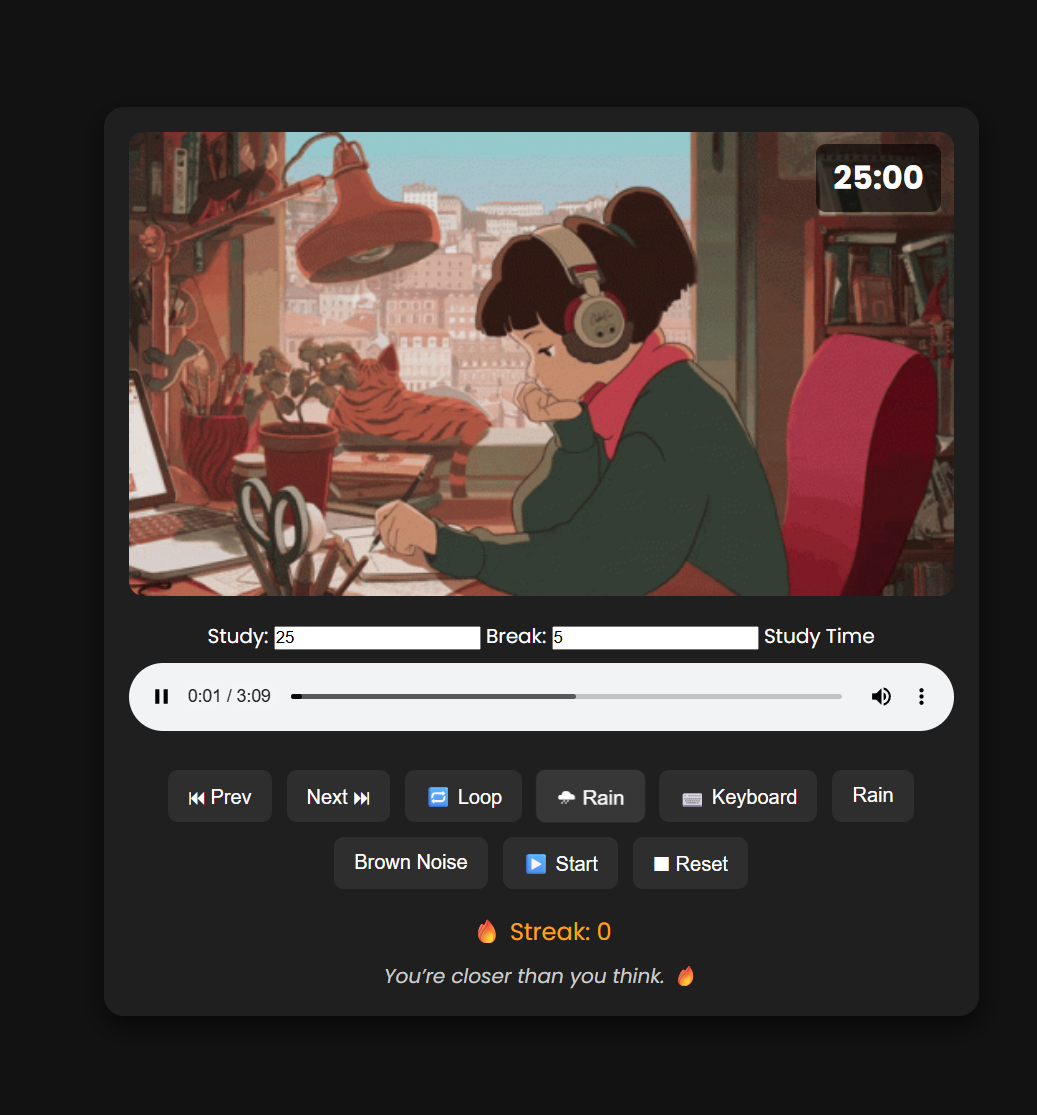Click the Streak flame icon
Image resolution: width=1037 pixels, height=1115 pixels.
click(487, 932)
